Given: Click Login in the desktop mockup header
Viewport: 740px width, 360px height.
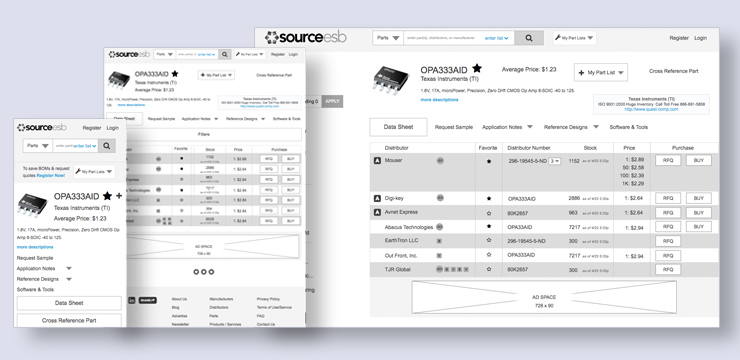Looking at the screenshot, I should 700,38.
